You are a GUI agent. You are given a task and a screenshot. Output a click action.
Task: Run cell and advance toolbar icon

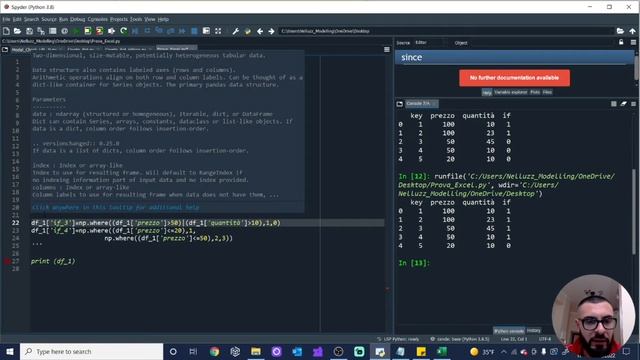[x=100, y=31]
